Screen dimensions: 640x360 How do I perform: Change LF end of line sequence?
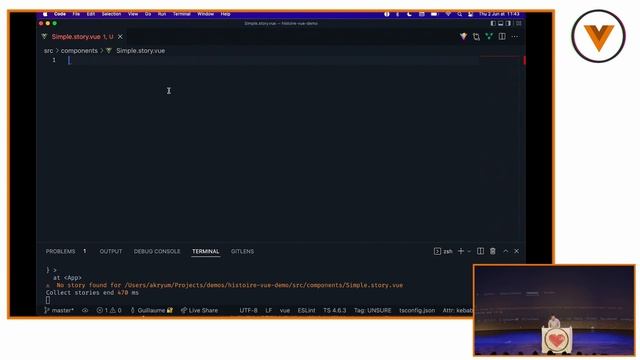pos(269,311)
